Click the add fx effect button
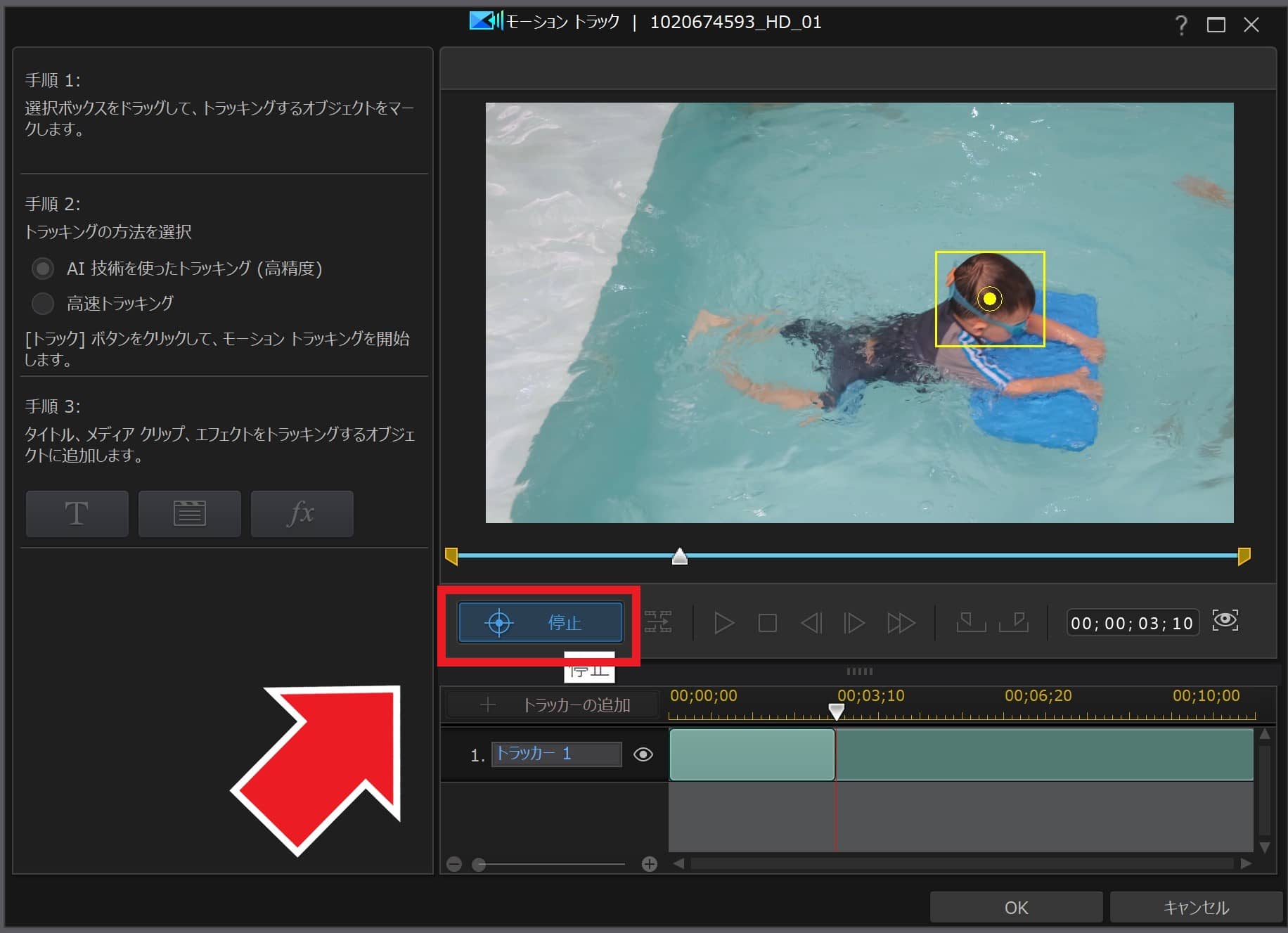The image size is (1288, 933). (x=302, y=514)
